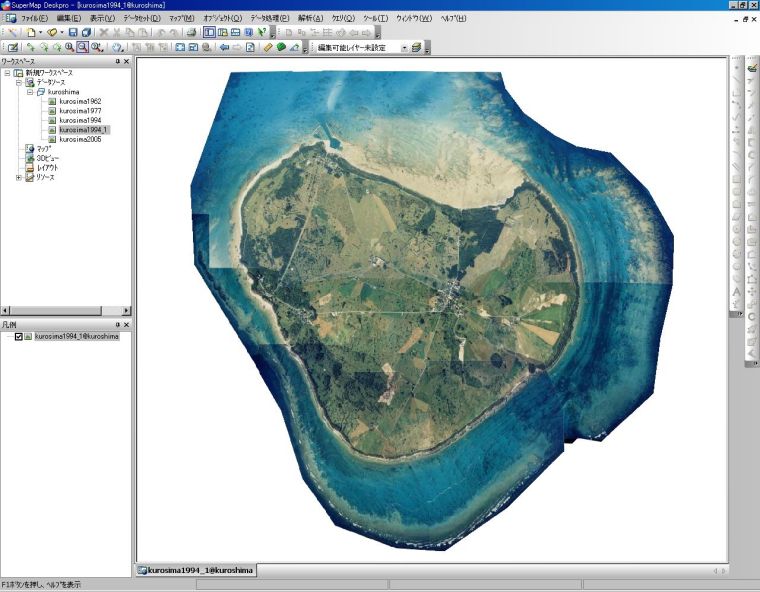Collapse the データソース tree node

19,82
